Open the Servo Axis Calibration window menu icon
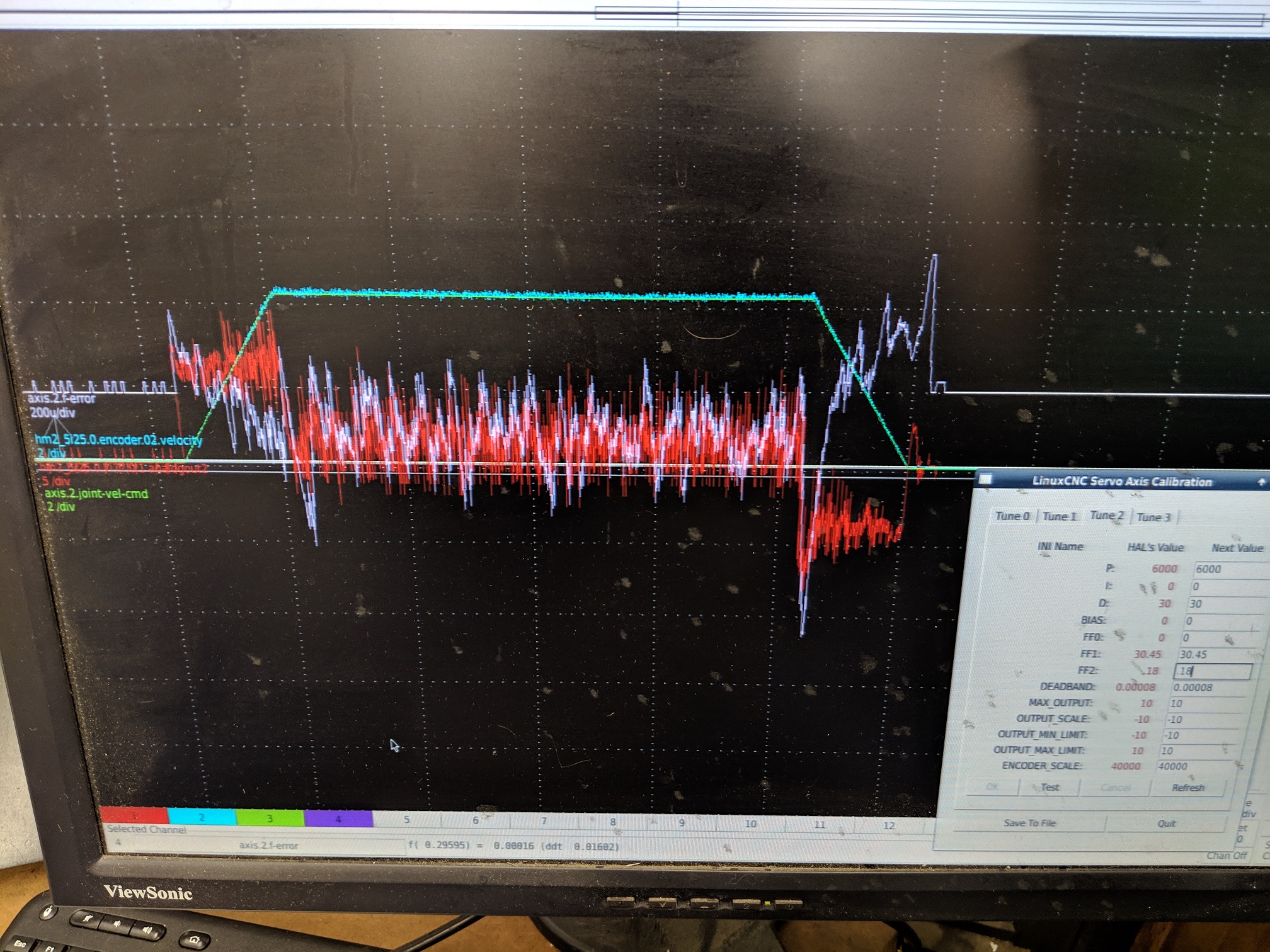1270x952 pixels. [x=986, y=479]
